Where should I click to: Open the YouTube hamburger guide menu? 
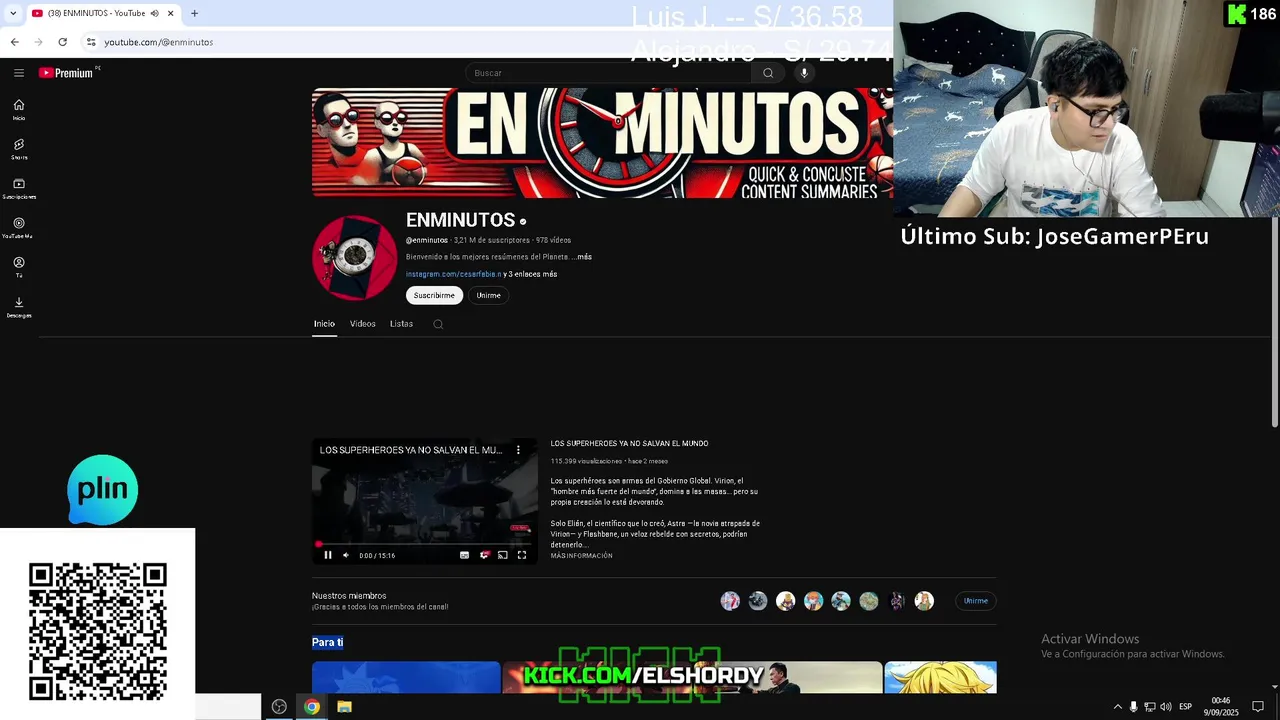tap(19, 73)
